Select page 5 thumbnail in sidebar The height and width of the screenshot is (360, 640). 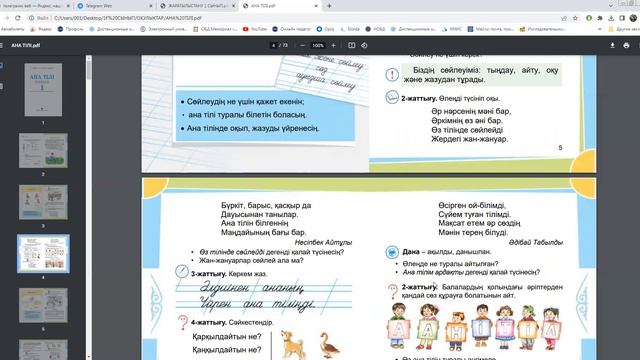pyautogui.click(x=43, y=305)
